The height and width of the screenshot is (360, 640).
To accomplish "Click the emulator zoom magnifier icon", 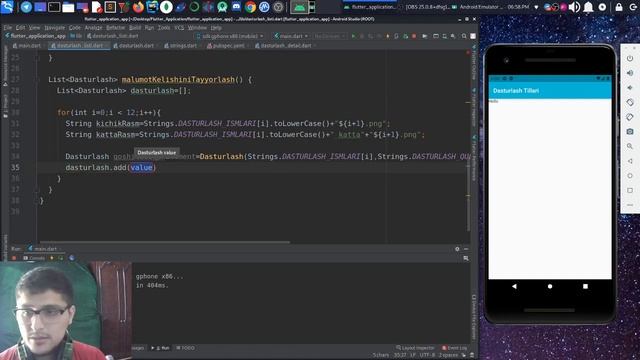I will click(630, 146).
